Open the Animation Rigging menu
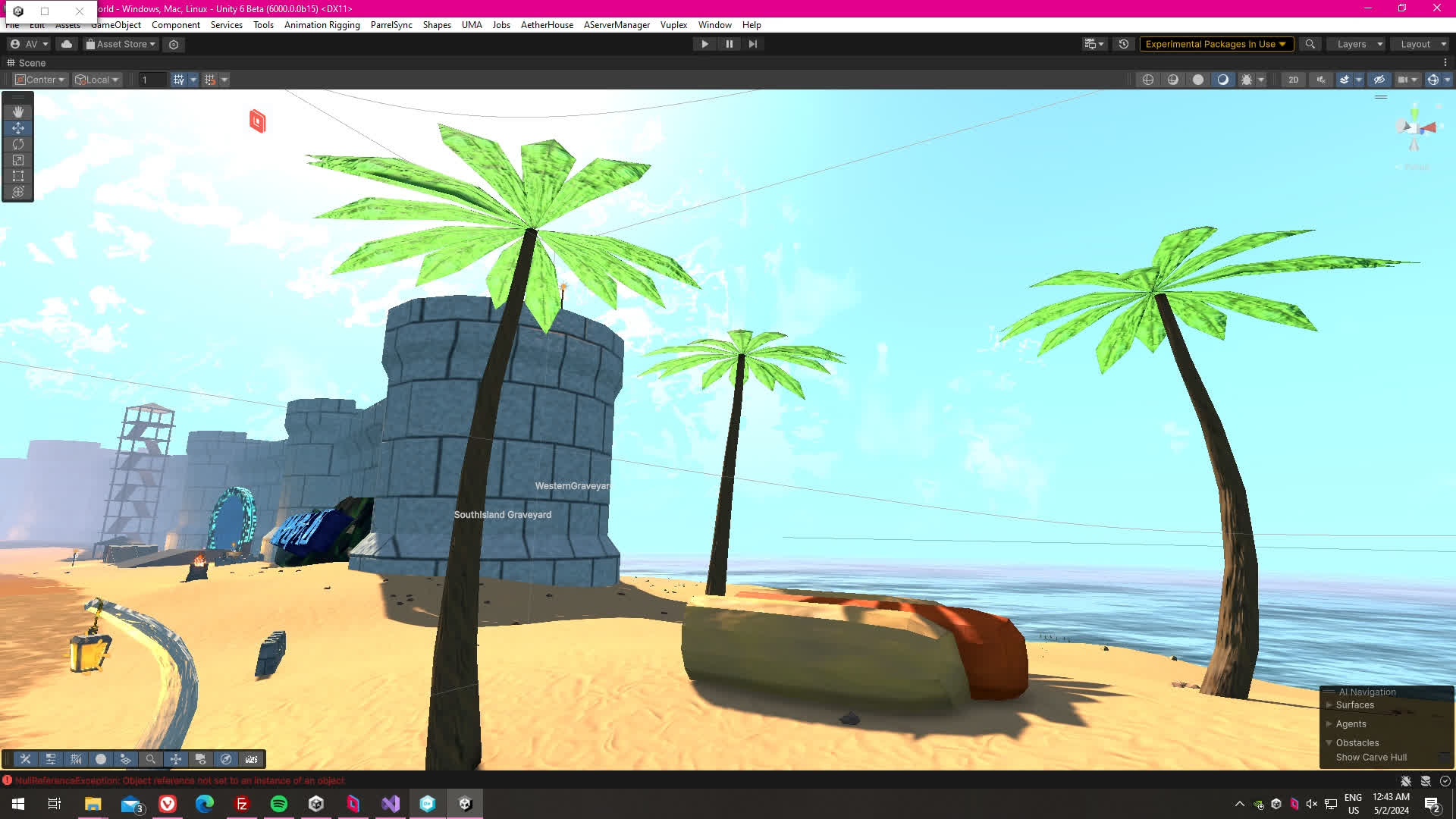Image resolution: width=1456 pixels, height=819 pixels. (x=322, y=25)
